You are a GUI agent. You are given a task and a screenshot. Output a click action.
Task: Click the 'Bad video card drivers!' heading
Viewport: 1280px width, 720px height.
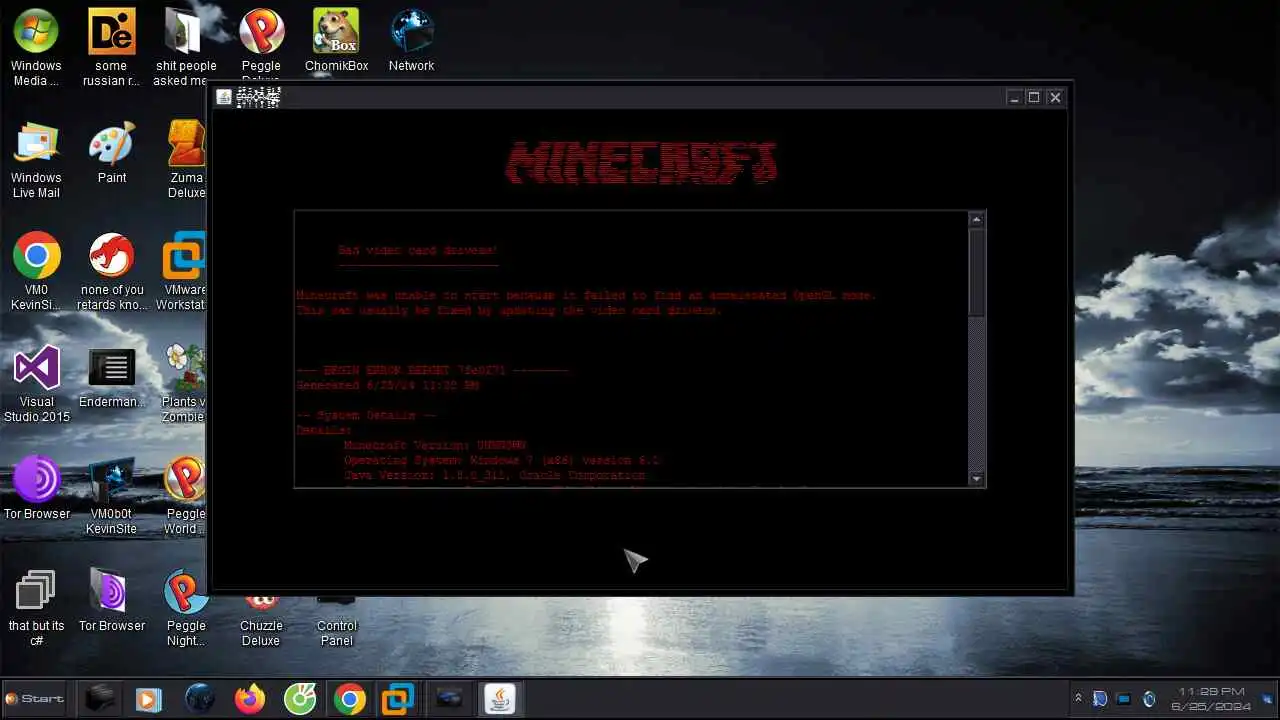click(x=417, y=250)
